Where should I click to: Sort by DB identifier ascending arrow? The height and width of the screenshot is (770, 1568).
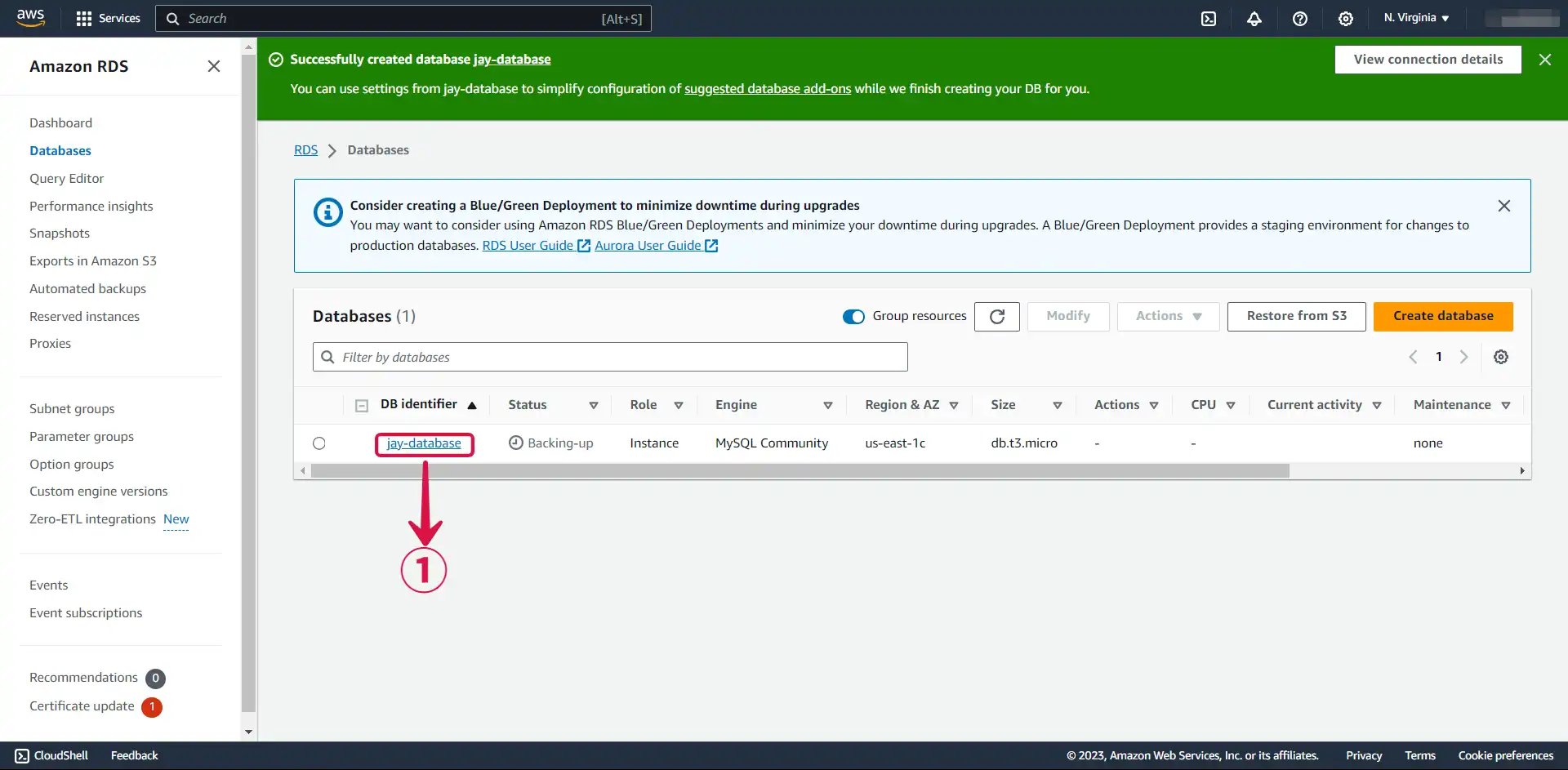(472, 405)
